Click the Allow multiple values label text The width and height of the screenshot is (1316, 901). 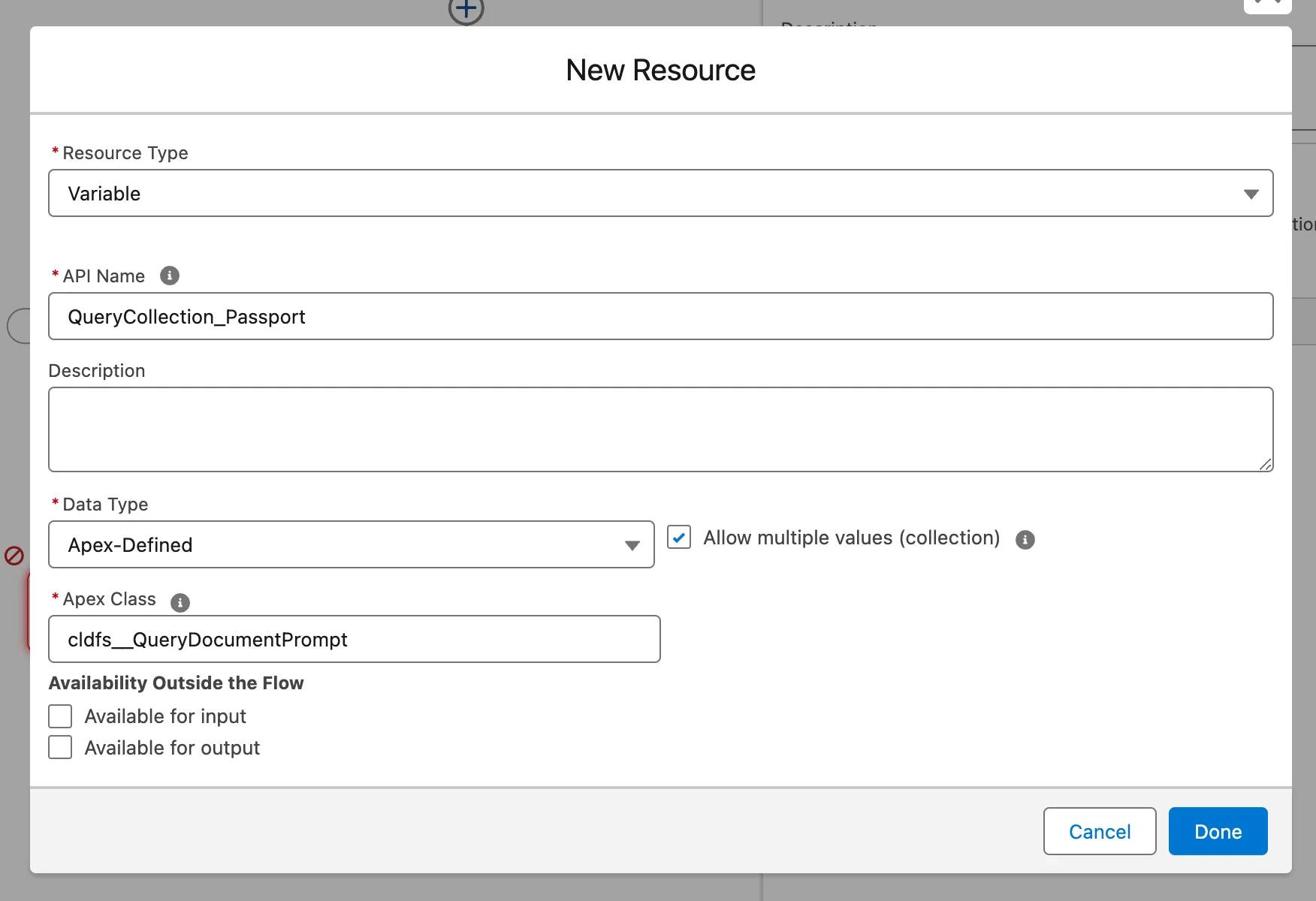click(851, 538)
